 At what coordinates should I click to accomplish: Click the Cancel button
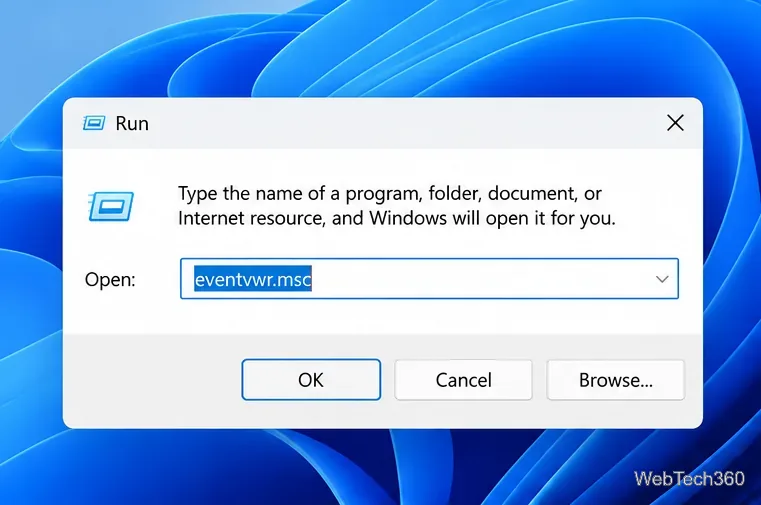[x=463, y=380]
